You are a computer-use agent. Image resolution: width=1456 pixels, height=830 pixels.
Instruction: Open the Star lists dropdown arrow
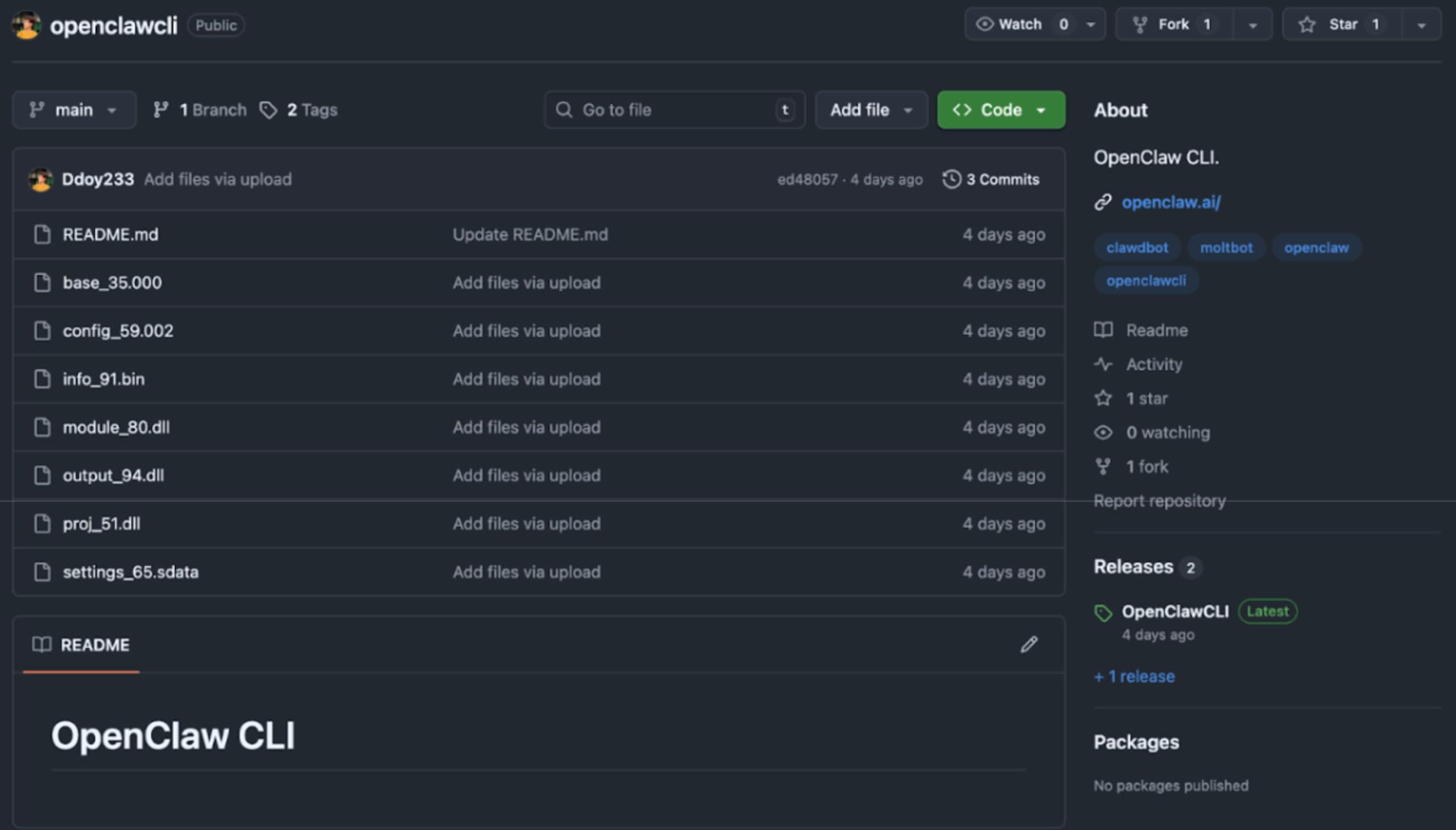coord(1421,25)
